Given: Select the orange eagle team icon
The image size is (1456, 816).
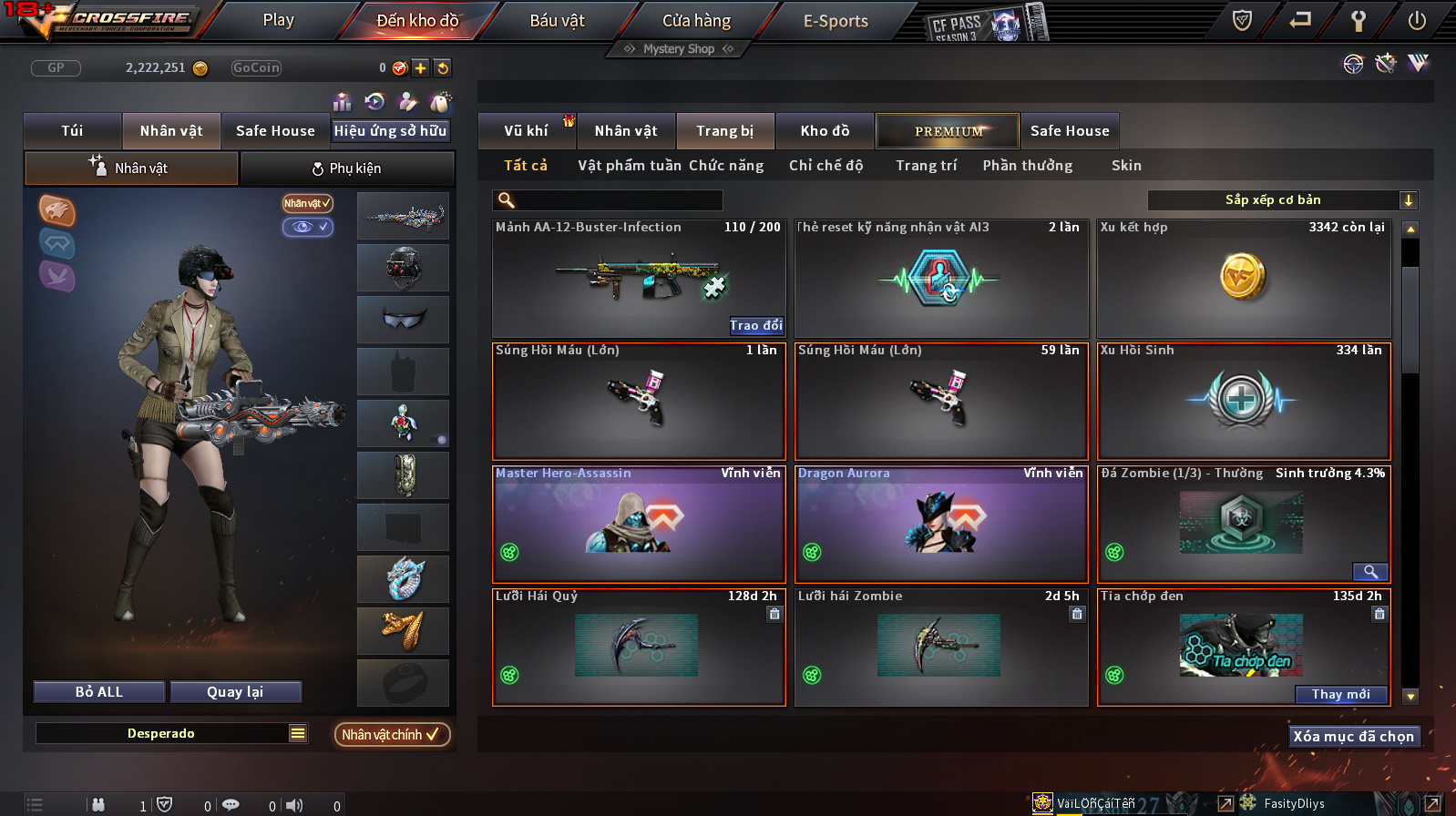Looking at the screenshot, I should pos(56,210).
